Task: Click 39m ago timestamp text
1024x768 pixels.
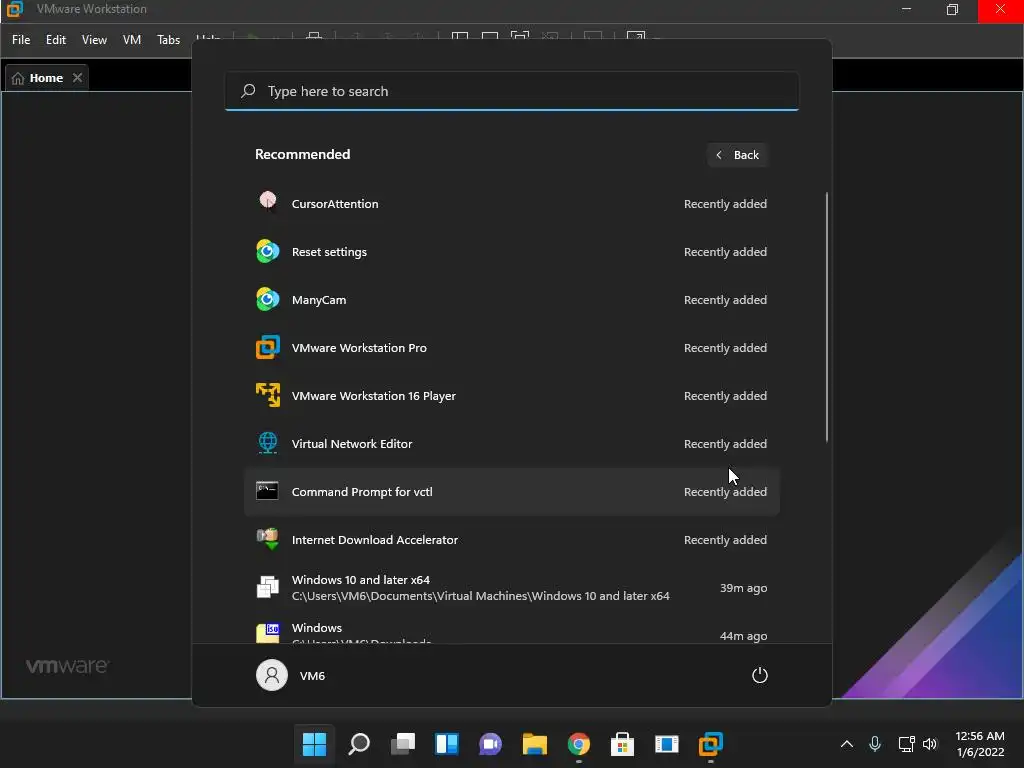Action: click(743, 588)
